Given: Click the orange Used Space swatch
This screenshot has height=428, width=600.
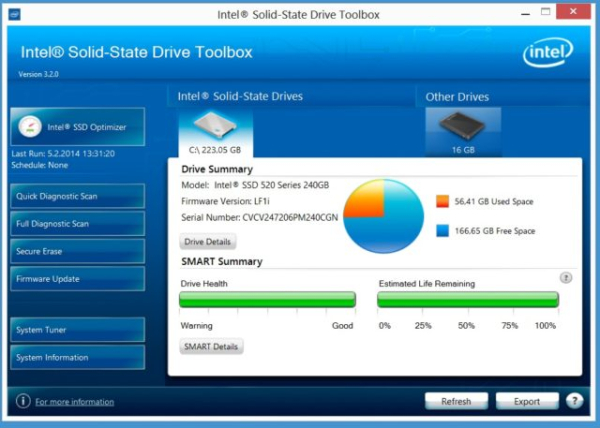Looking at the screenshot, I should coord(442,201).
